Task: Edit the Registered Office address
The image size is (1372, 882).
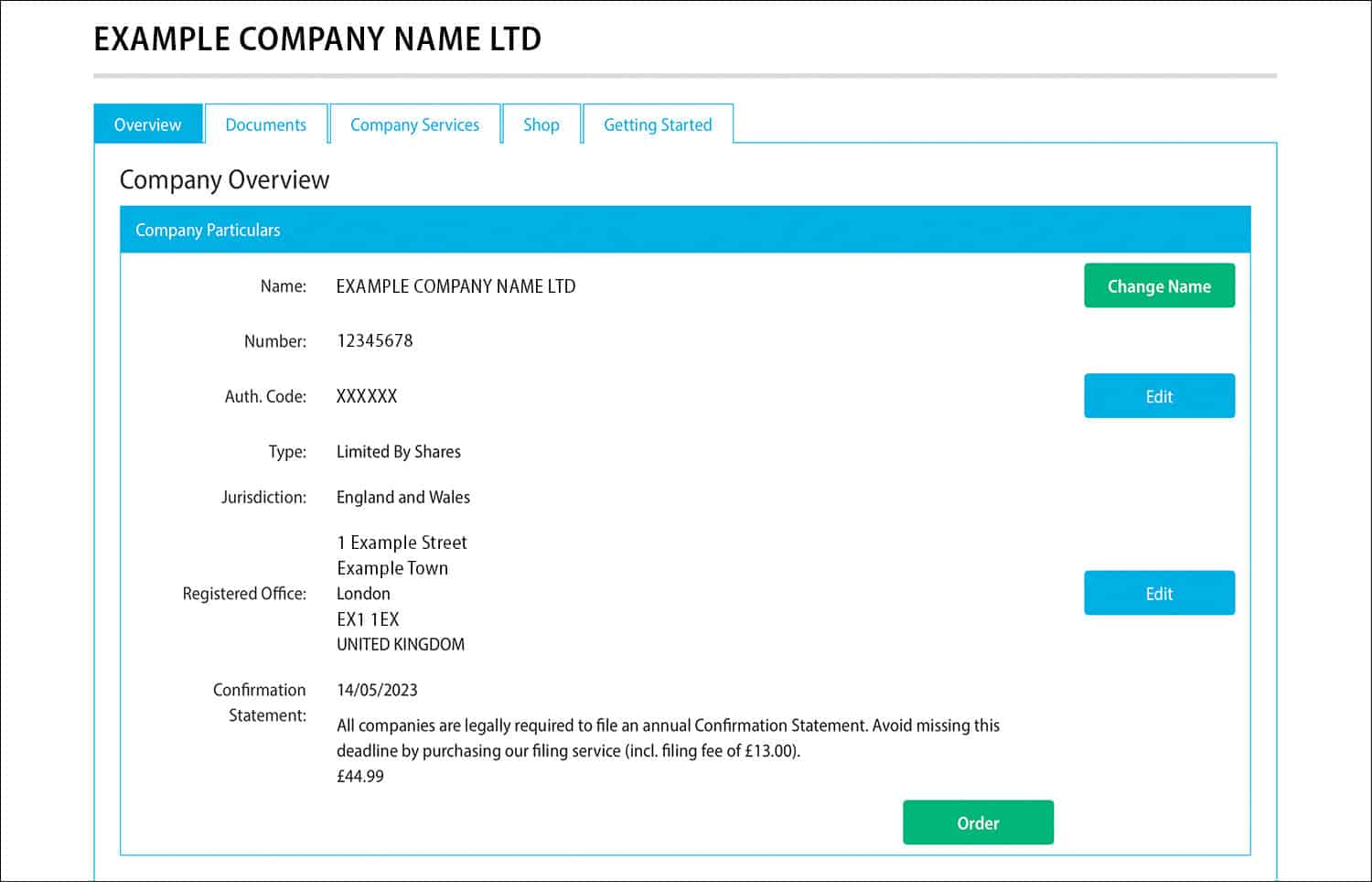Action: pyautogui.click(x=1159, y=593)
